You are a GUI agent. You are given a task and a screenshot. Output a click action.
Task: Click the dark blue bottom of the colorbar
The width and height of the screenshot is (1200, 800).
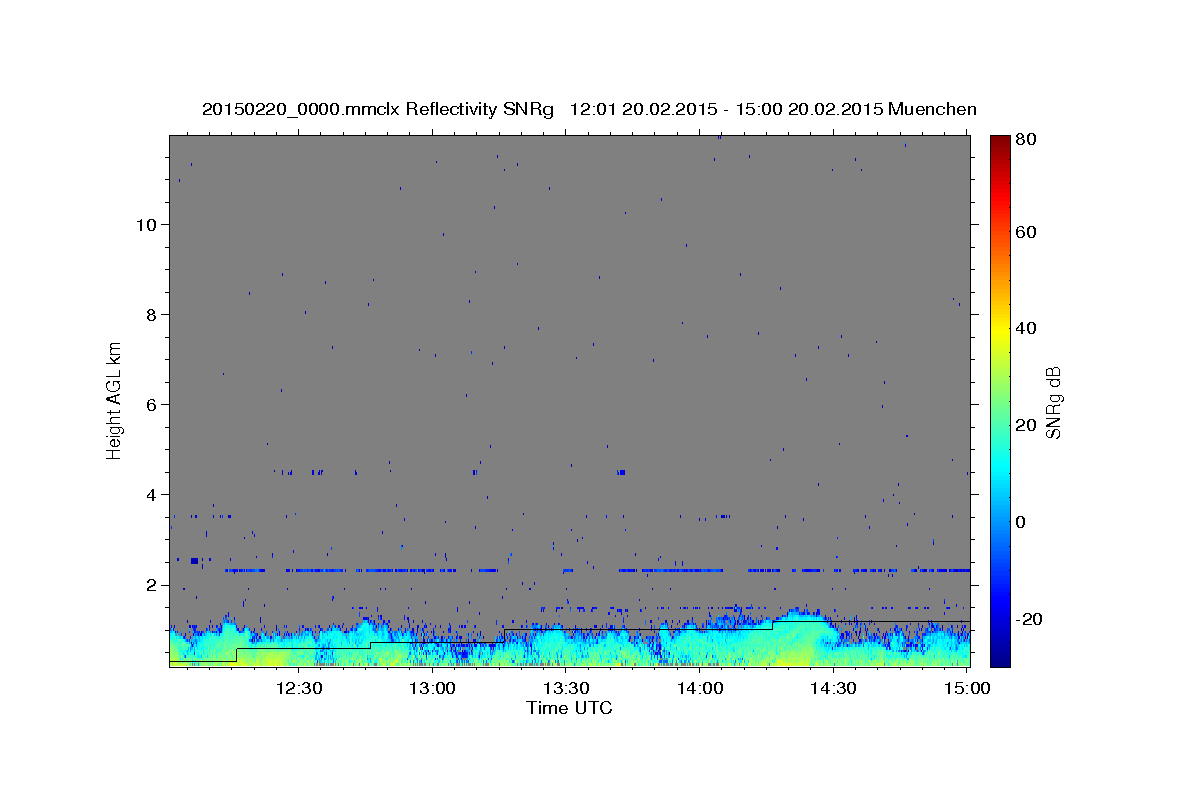[x=999, y=655]
